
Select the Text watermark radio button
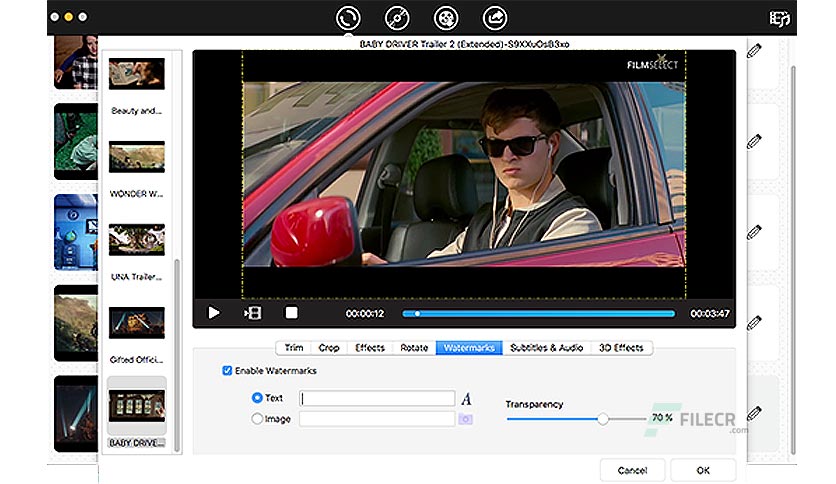tap(257, 398)
